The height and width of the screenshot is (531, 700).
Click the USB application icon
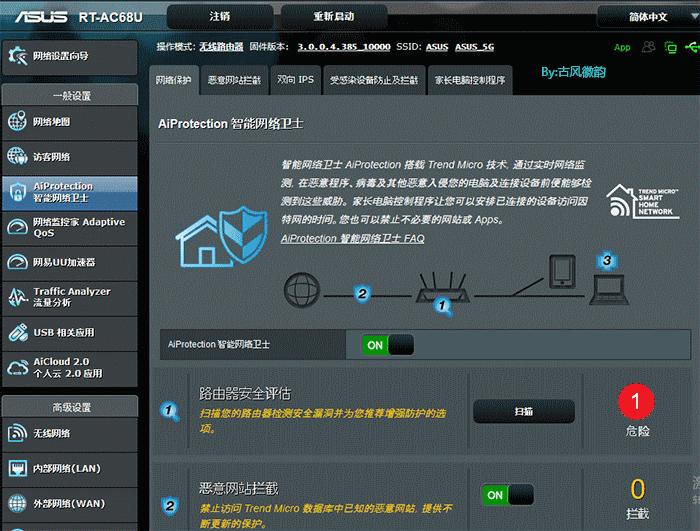(x=17, y=332)
